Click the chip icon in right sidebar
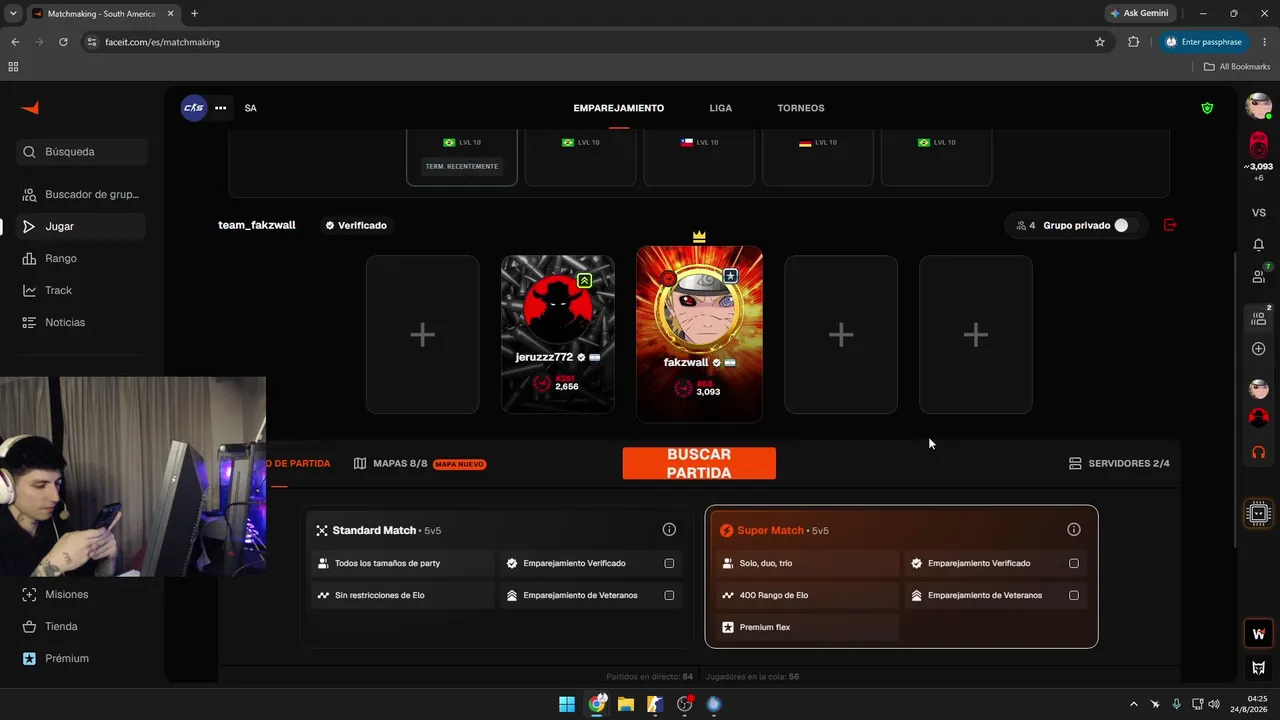Screen dimensions: 1280x720 [1259, 513]
